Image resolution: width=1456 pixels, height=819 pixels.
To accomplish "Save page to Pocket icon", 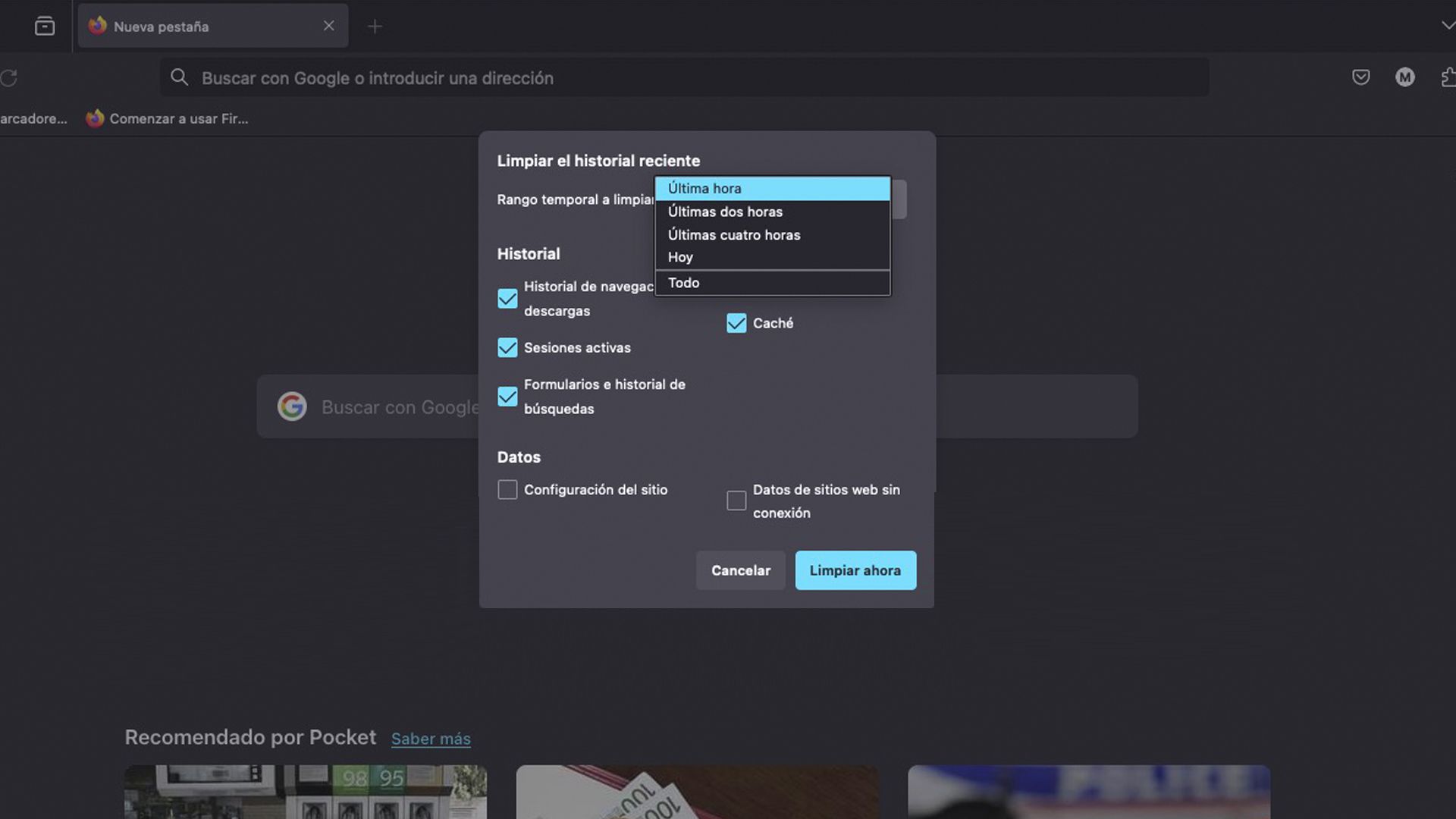I will pos(1360,77).
